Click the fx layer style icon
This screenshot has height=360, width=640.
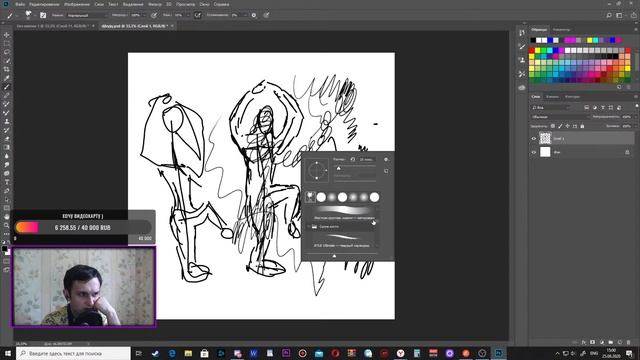pyautogui.click(x=584, y=342)
